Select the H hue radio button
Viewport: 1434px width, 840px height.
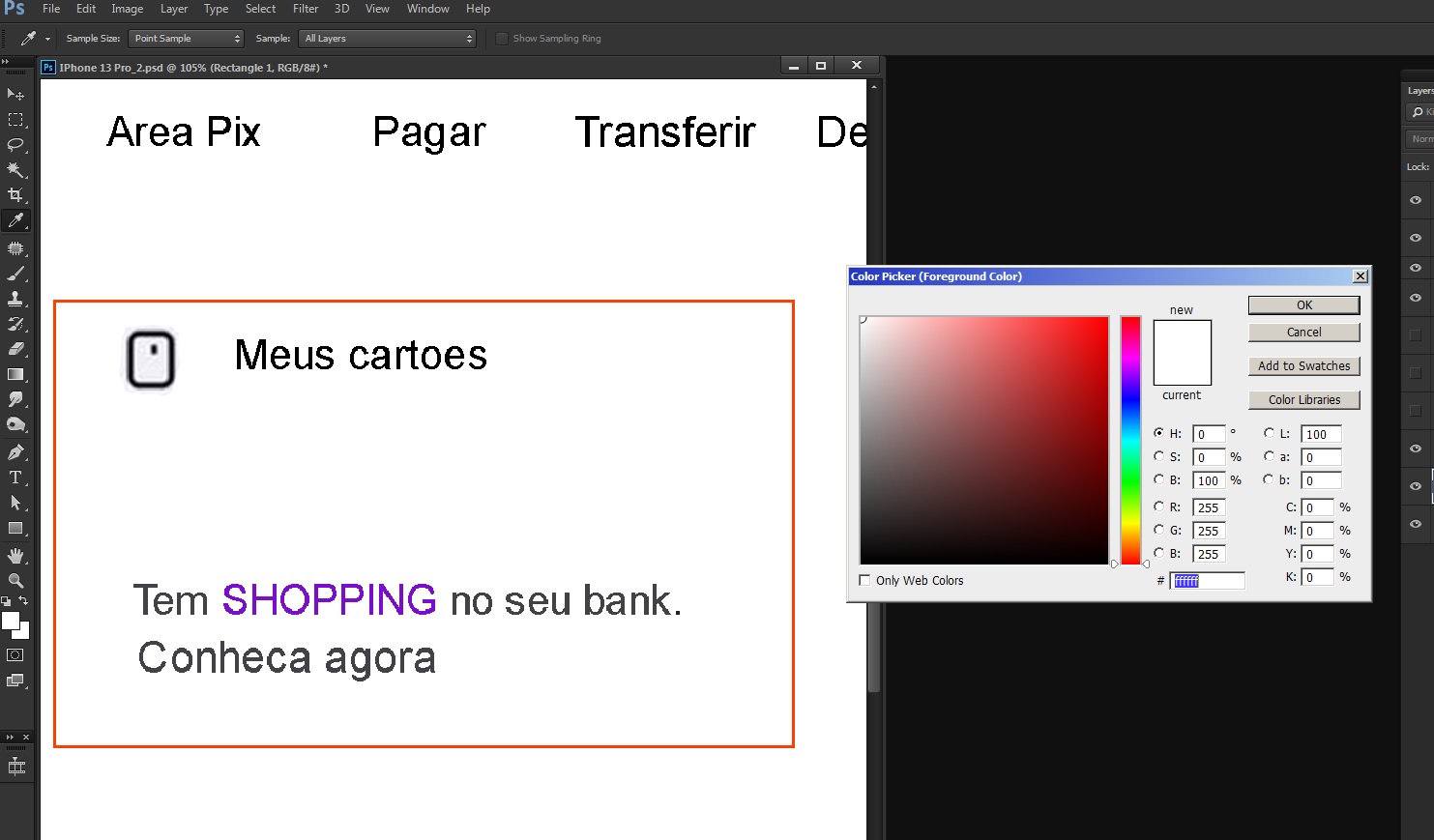tap(1158, 433)
